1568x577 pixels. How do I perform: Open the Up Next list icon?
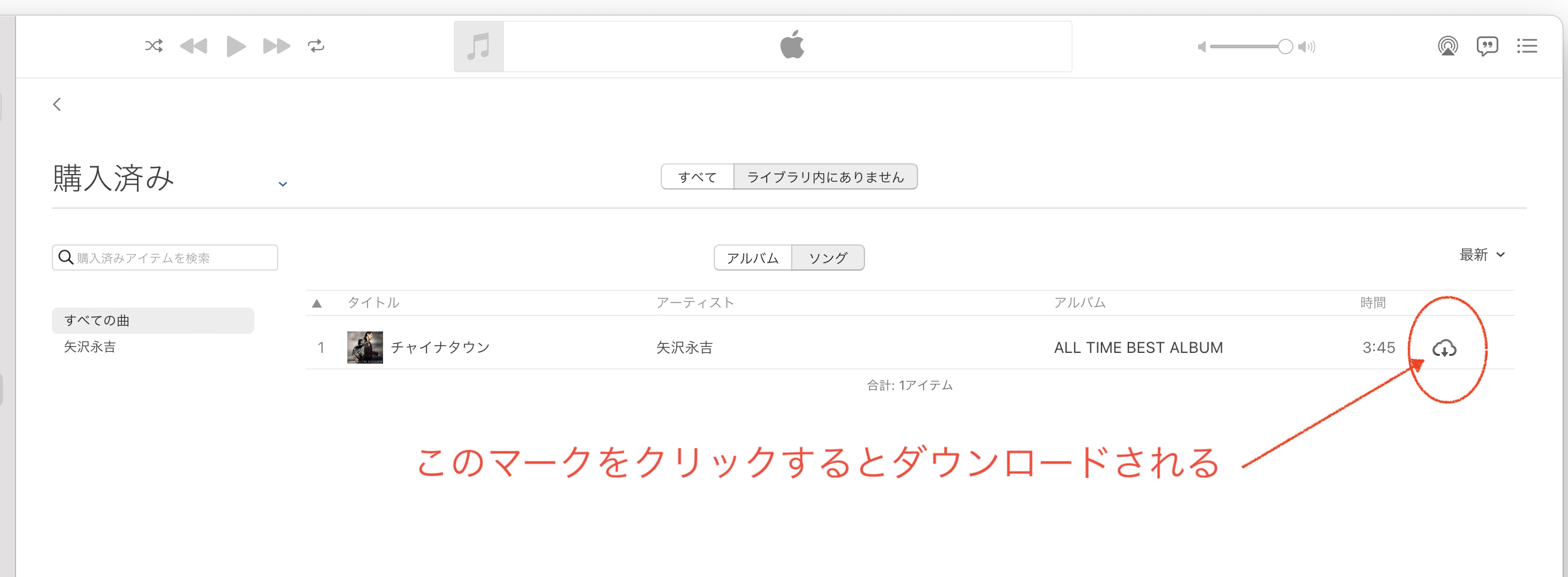click(x=1527, y=46)
